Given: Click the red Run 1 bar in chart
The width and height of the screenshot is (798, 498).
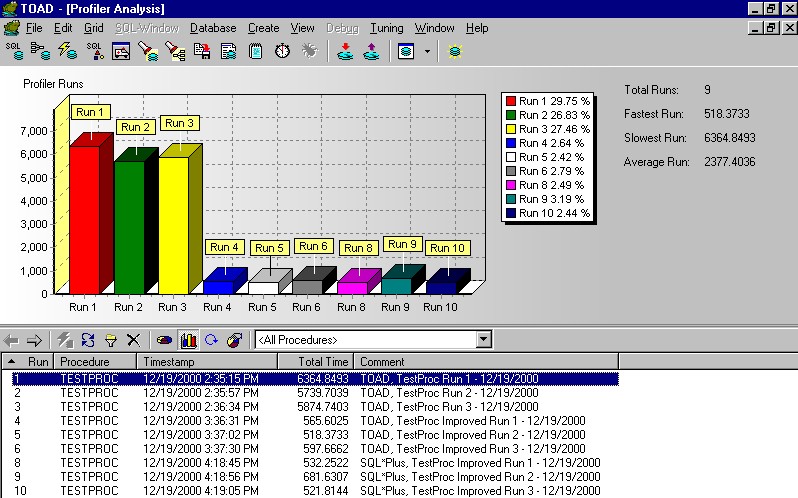Looking at the screenshot, I should click(83, 218).
